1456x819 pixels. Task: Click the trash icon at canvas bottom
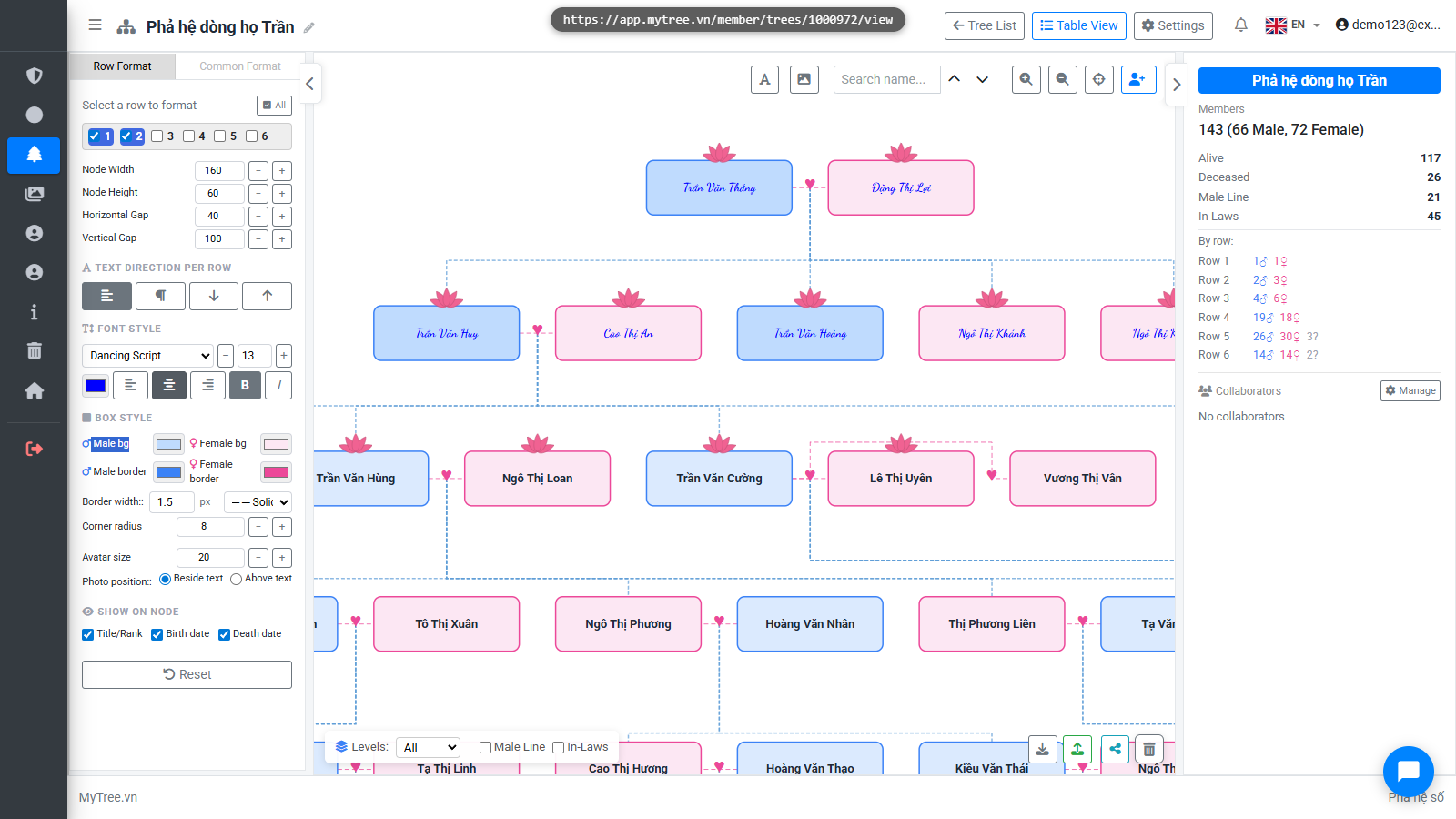pyautogui.click(x=1149, y=749)
